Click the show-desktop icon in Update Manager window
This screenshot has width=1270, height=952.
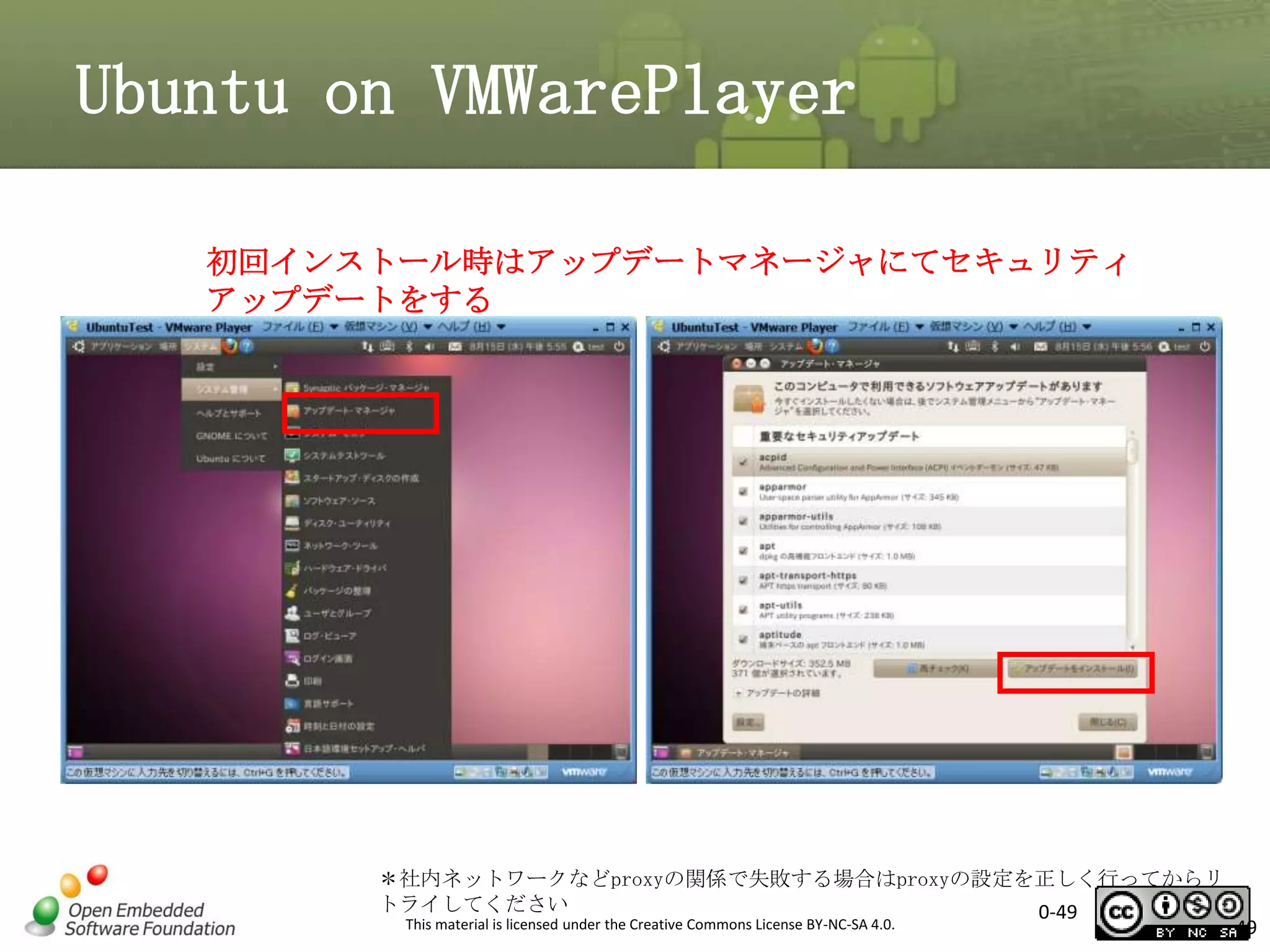(660, 752)
